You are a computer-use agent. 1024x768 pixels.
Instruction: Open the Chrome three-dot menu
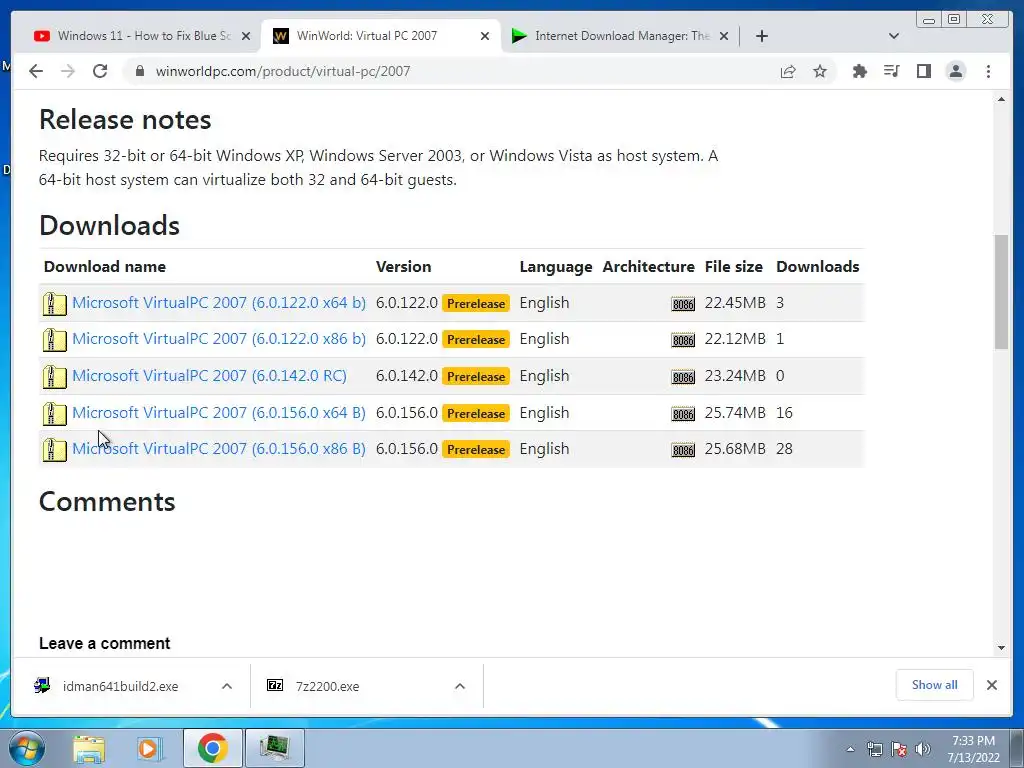pos(988,71)
